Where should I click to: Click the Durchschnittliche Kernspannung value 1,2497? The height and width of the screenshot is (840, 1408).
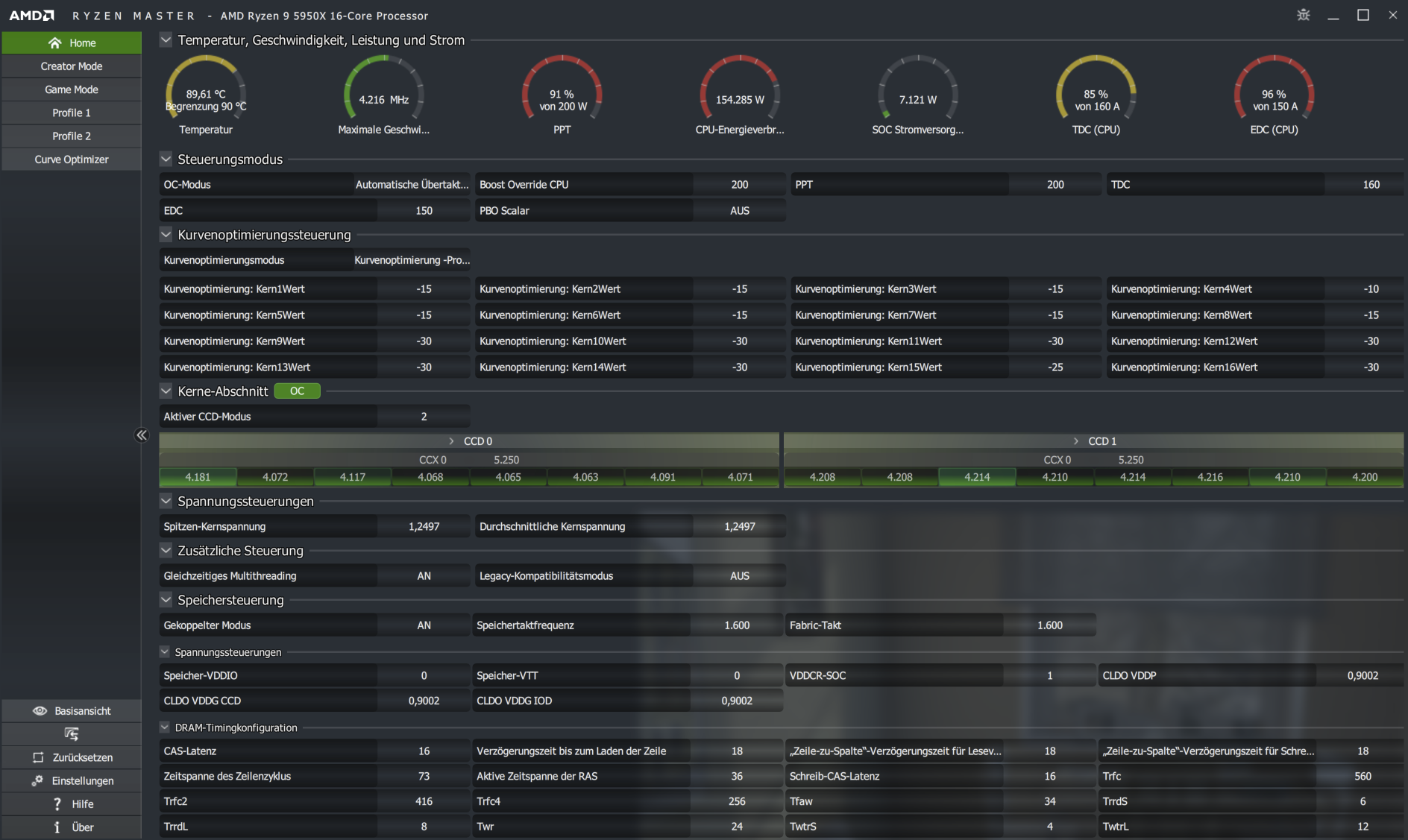[x=739, y=527]
